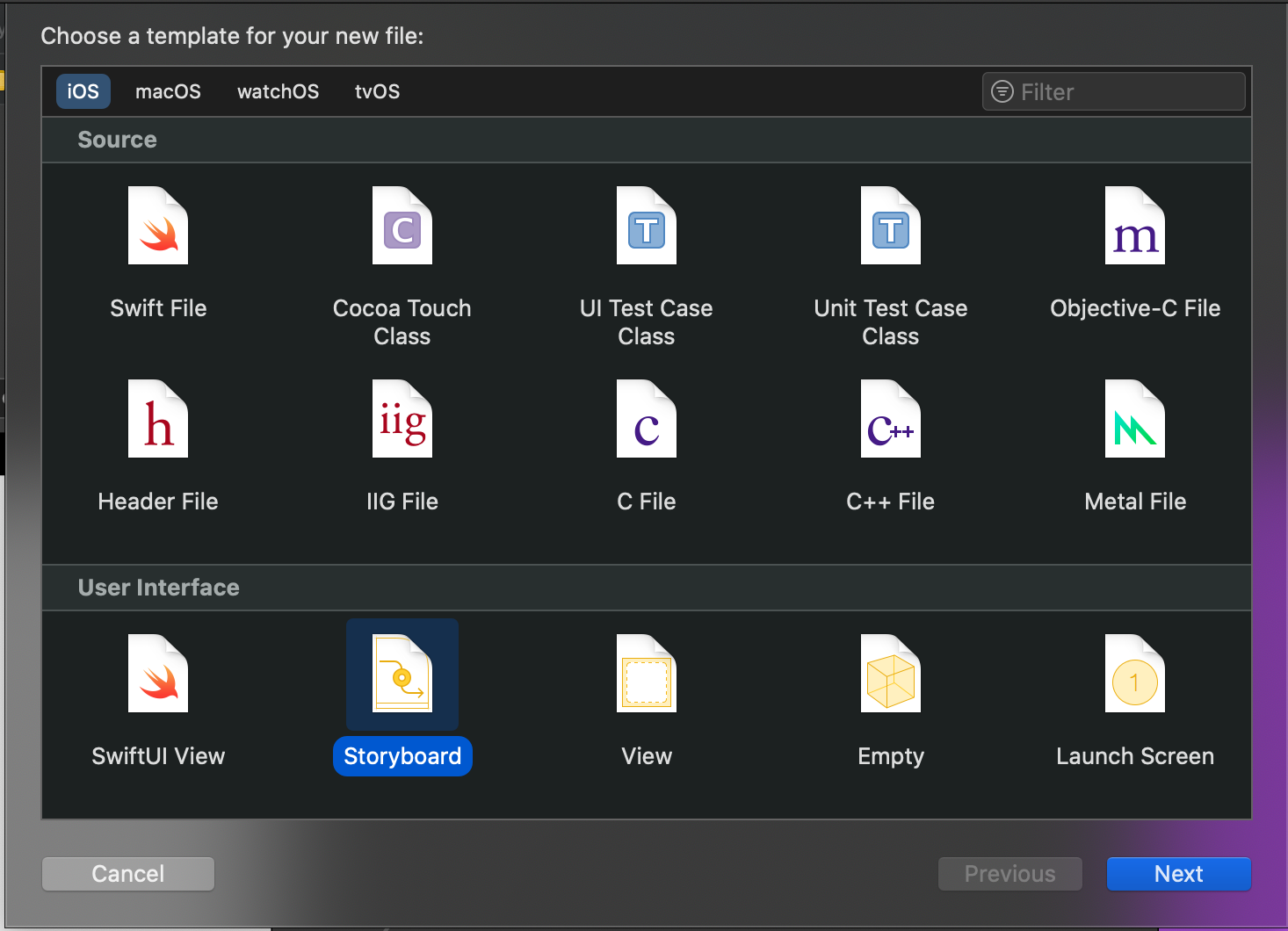
Task: Click the Next button
Action: [x=1179, y=874]
